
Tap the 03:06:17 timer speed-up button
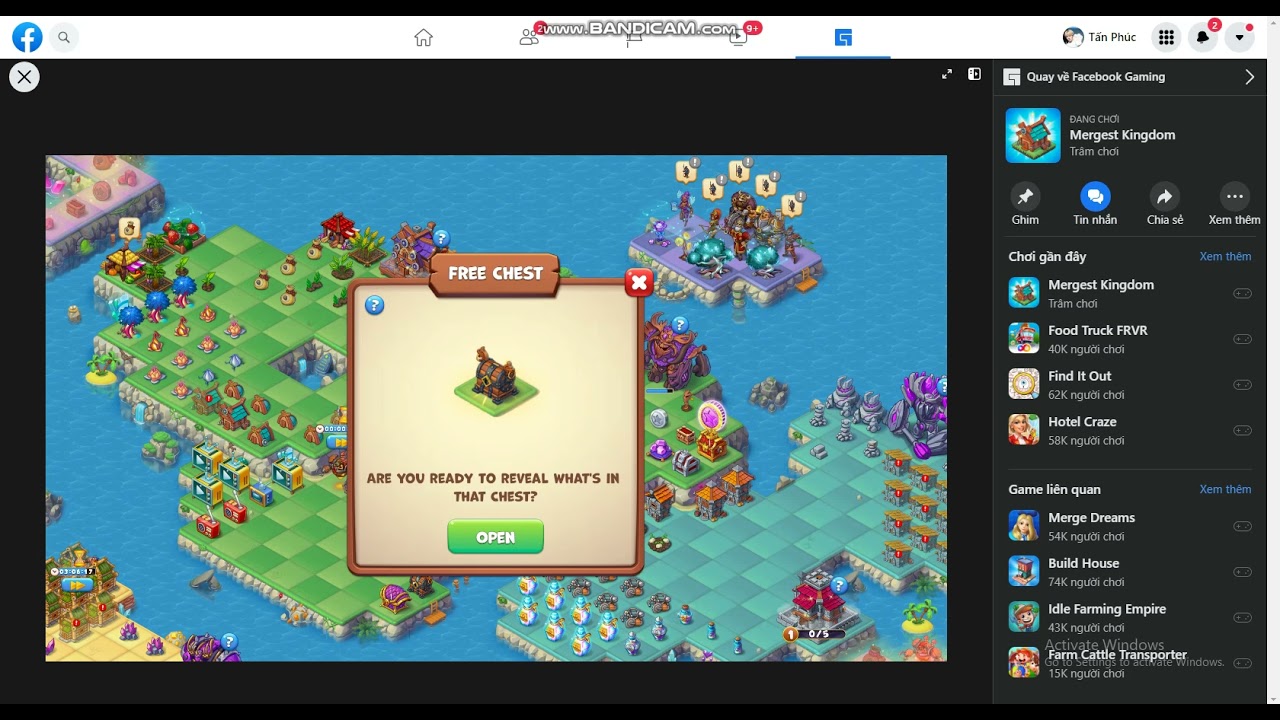[76, 584]
